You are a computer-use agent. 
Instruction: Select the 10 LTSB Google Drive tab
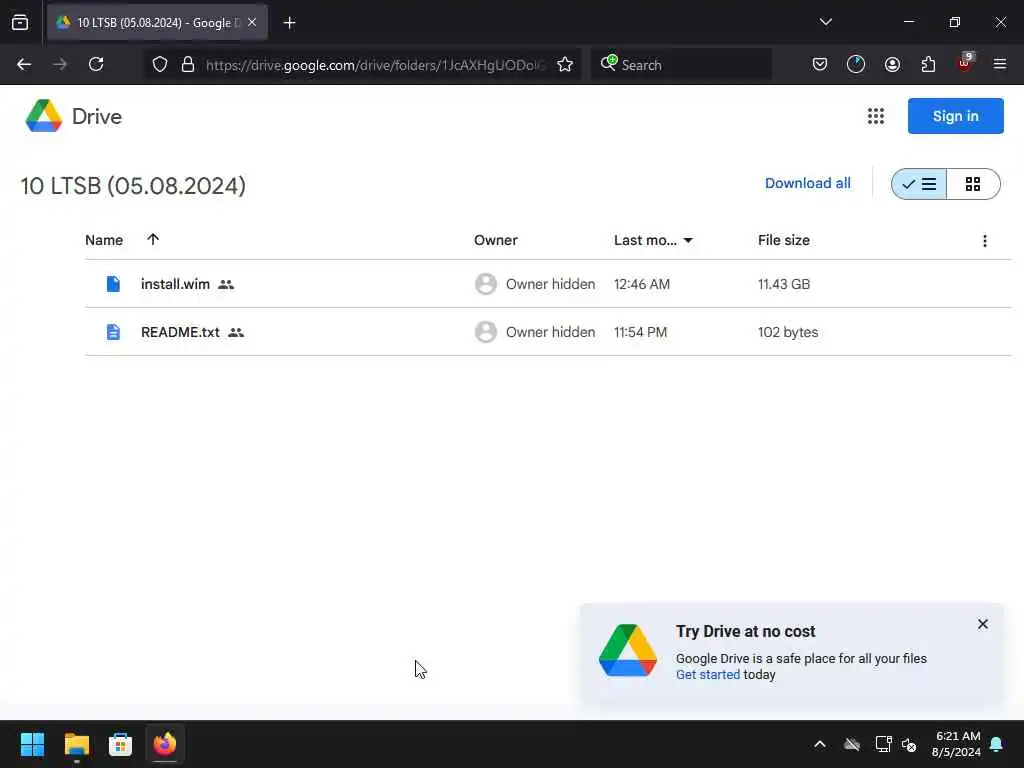coord(157,22)
